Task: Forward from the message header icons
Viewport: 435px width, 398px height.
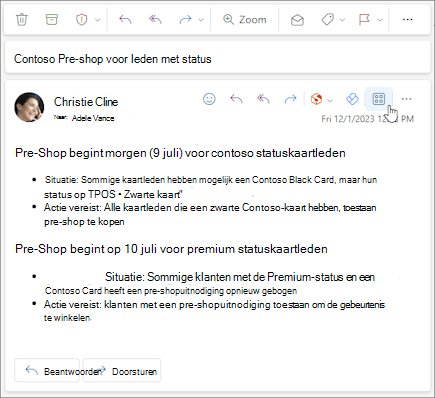Action: coord(290,99)
